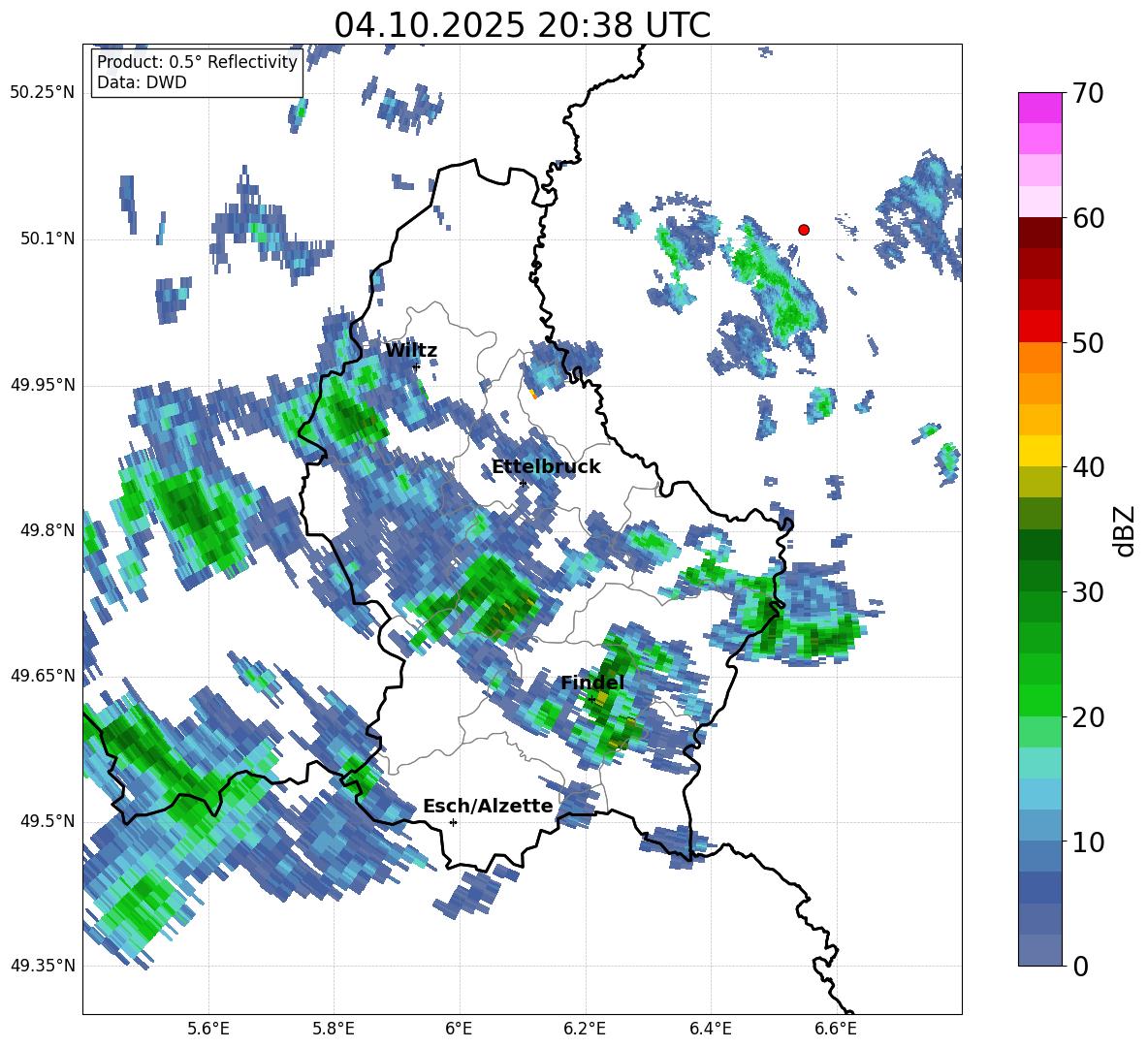Image resolution: width=1148 pixels, height=1048 pixels.
Task: Click the red dot marker on the map
Action: (x=803, y=230)
